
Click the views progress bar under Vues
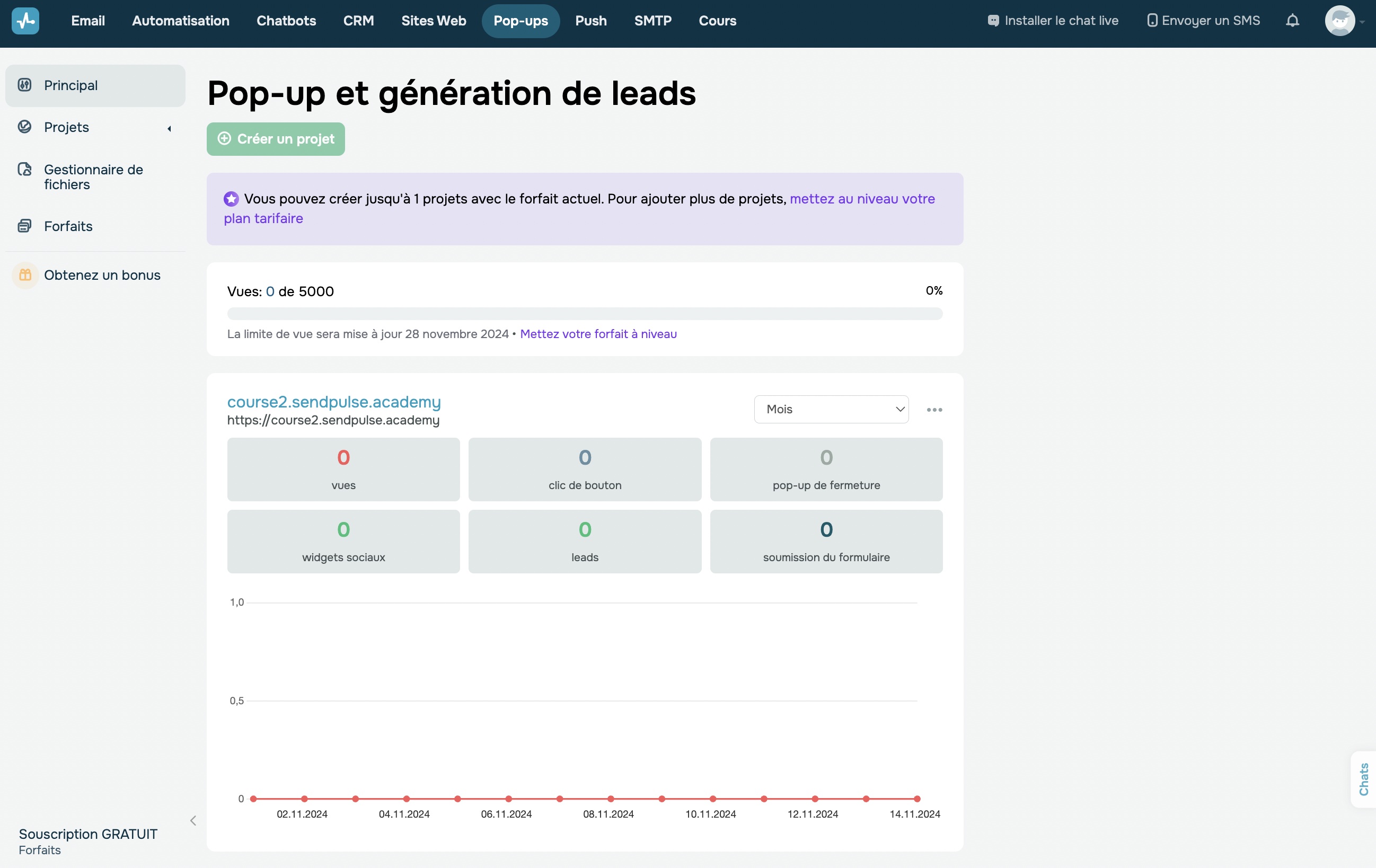584,313
